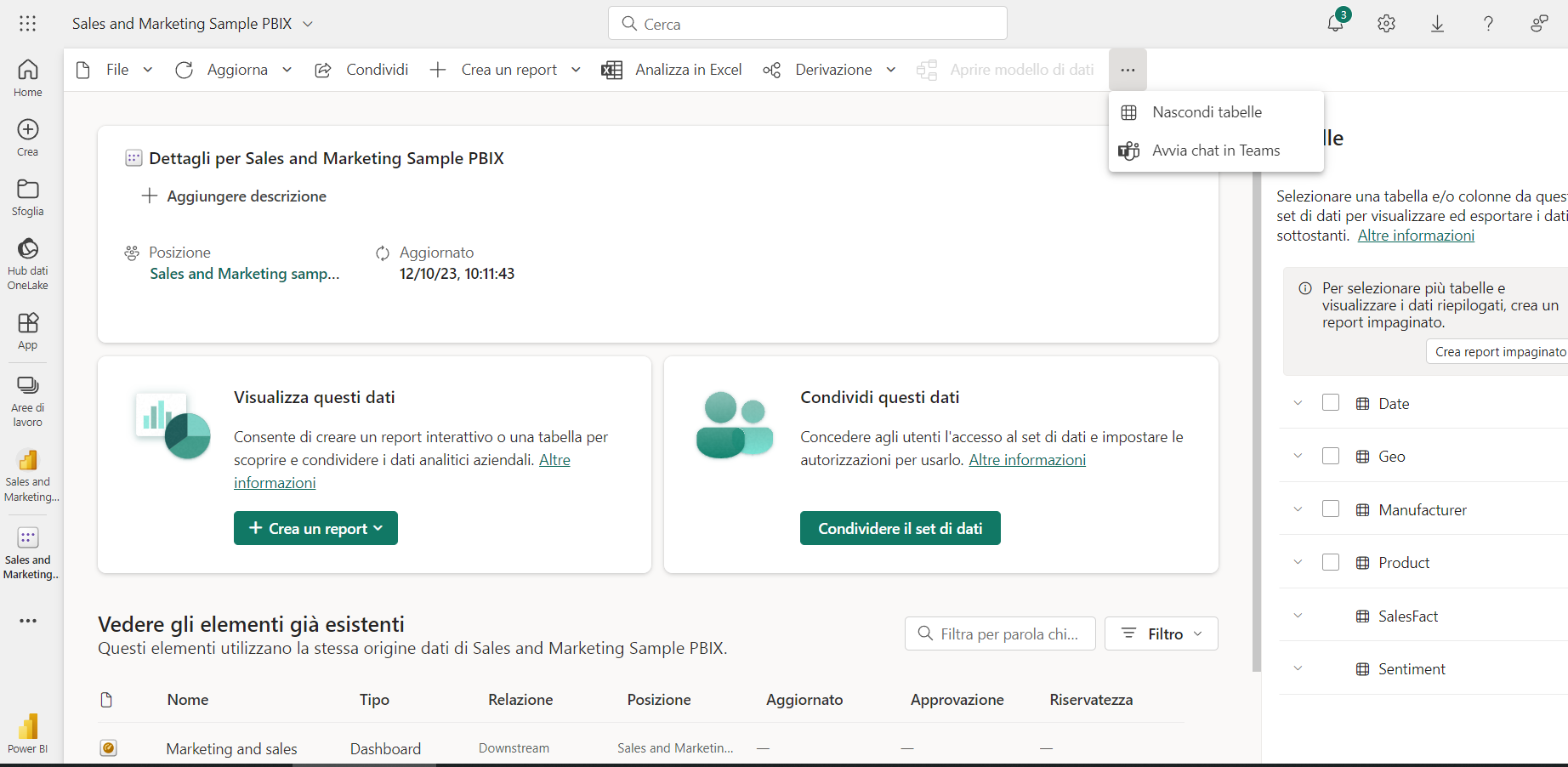The width and height of the screenshot is (1568, 767).
Task: Open the Aggiorna dropdown arrow
Action: point(287,70)
